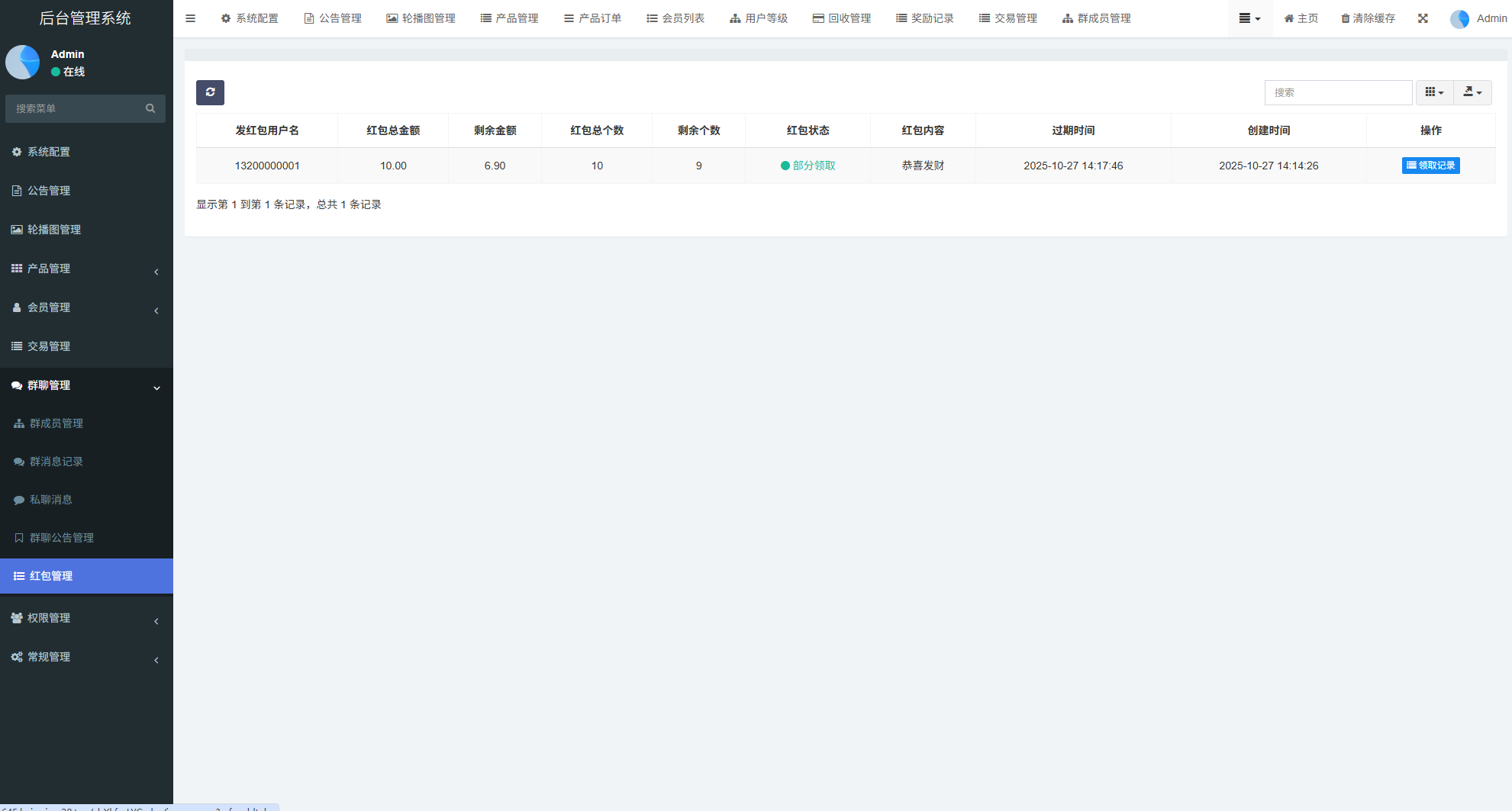Go to 主页 home link
The width and height of the screenshot is (1512, 811).
click(x=1301, y=18)
